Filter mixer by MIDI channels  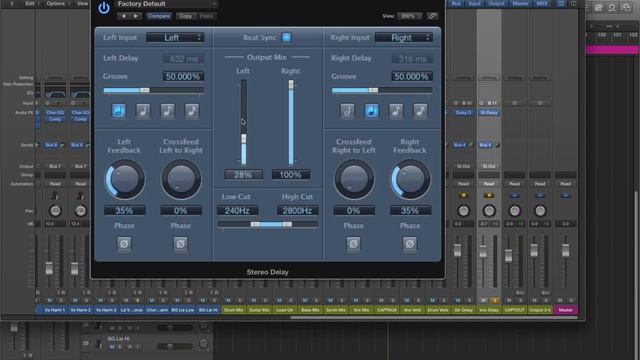[x=542, y=4]
